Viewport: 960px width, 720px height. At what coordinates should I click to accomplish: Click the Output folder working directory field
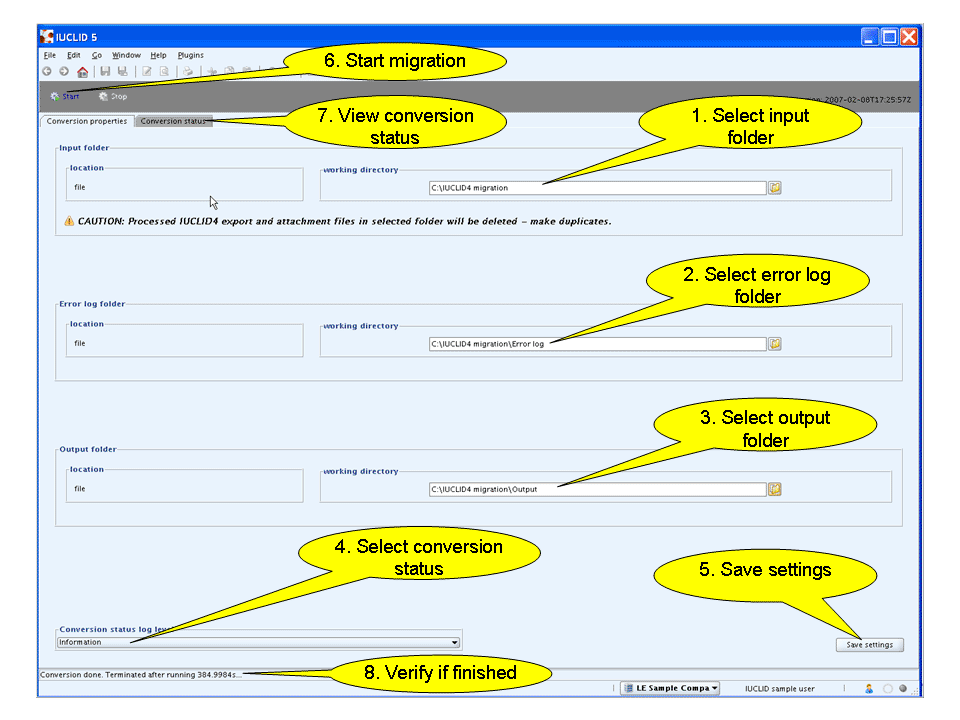coord(598,489)
